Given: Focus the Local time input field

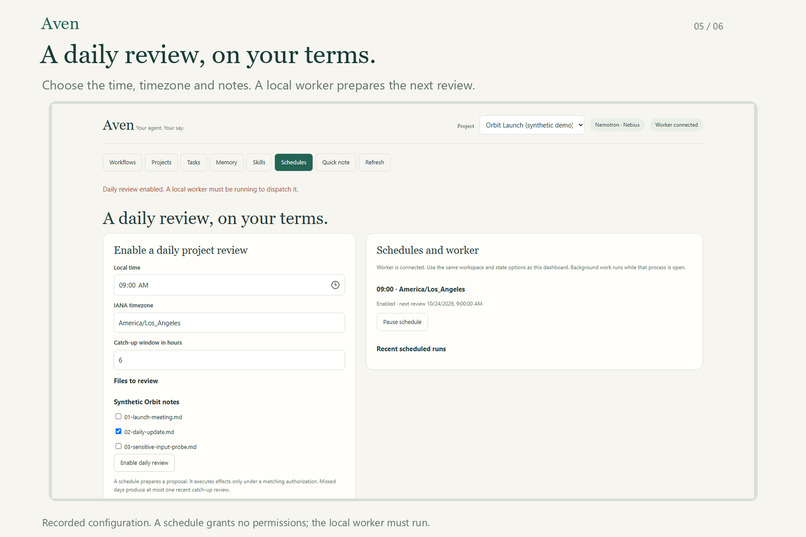Looking at the screenshot, I should tap(229, 285).
